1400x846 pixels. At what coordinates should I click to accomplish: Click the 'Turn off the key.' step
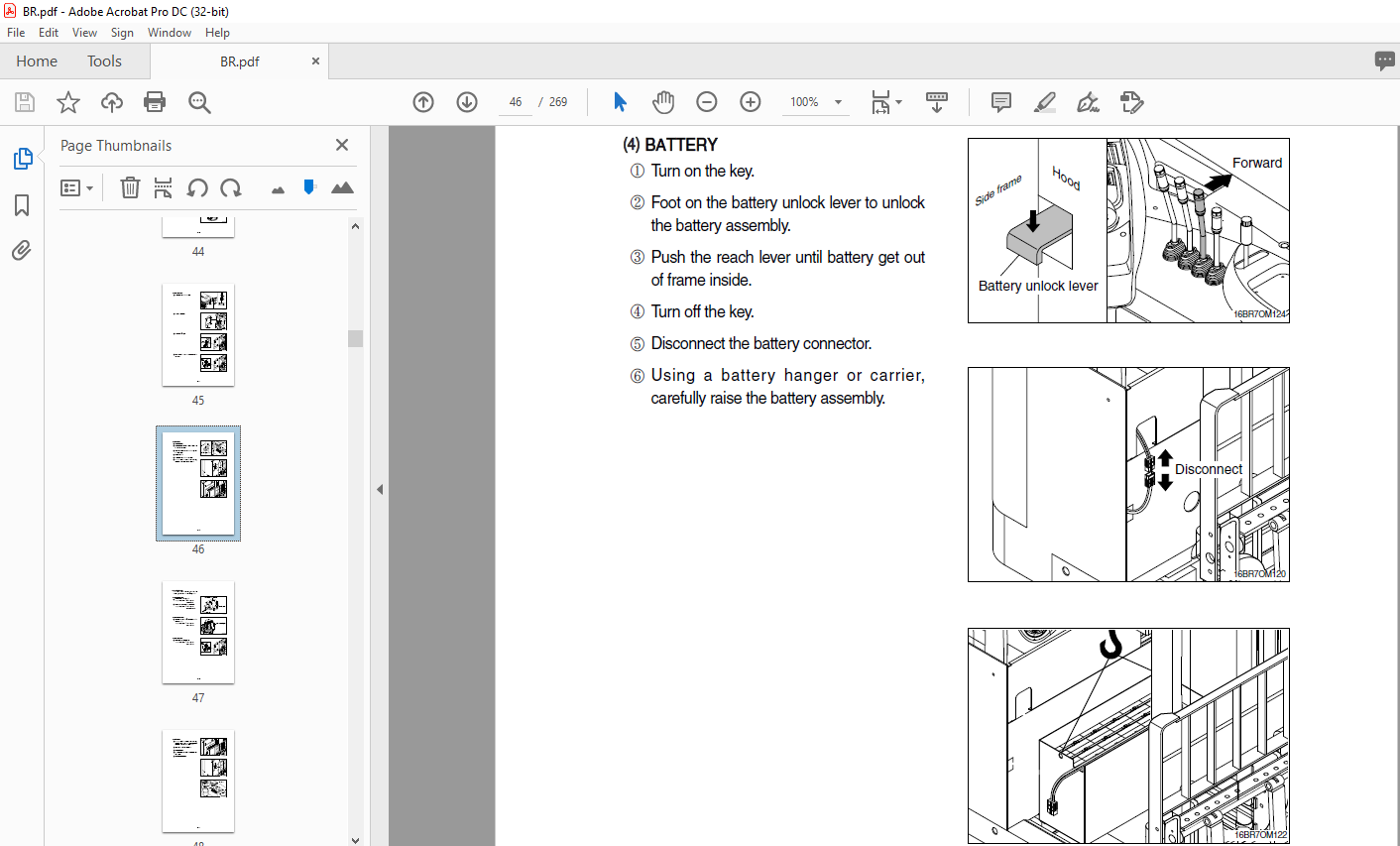click(703, 311)
